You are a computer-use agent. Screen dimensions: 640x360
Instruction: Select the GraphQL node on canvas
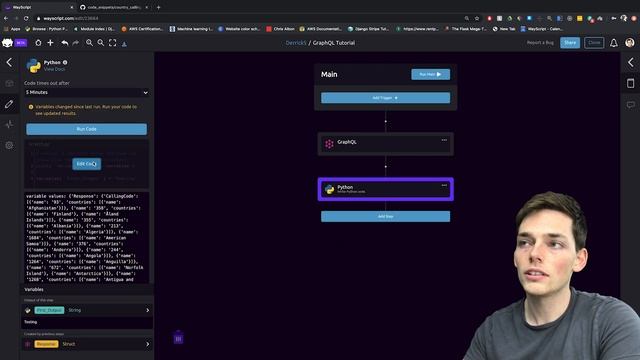pos(385,144)
